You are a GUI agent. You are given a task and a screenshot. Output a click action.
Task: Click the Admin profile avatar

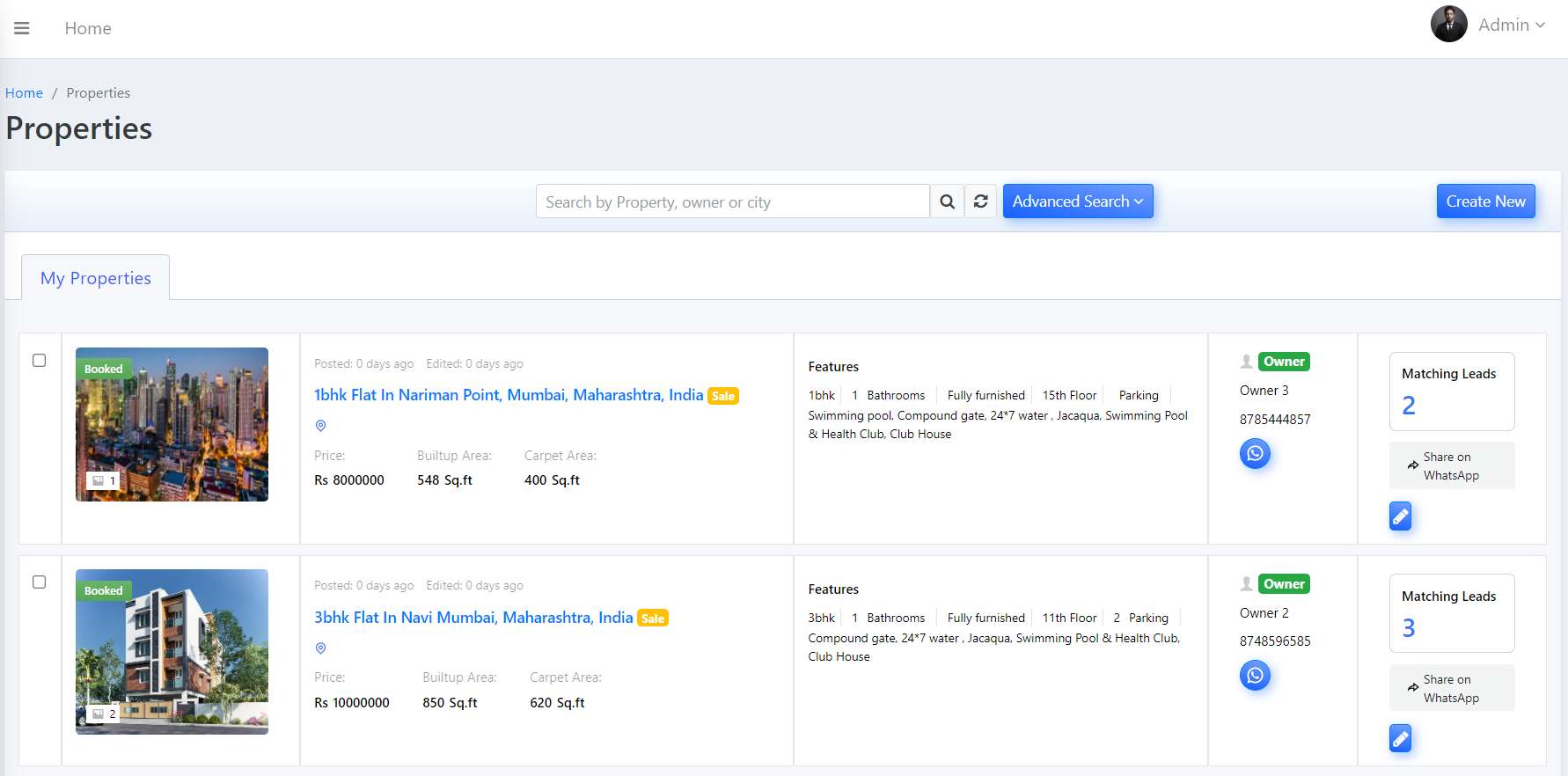pyautogui.click(x=1448, y=25)
